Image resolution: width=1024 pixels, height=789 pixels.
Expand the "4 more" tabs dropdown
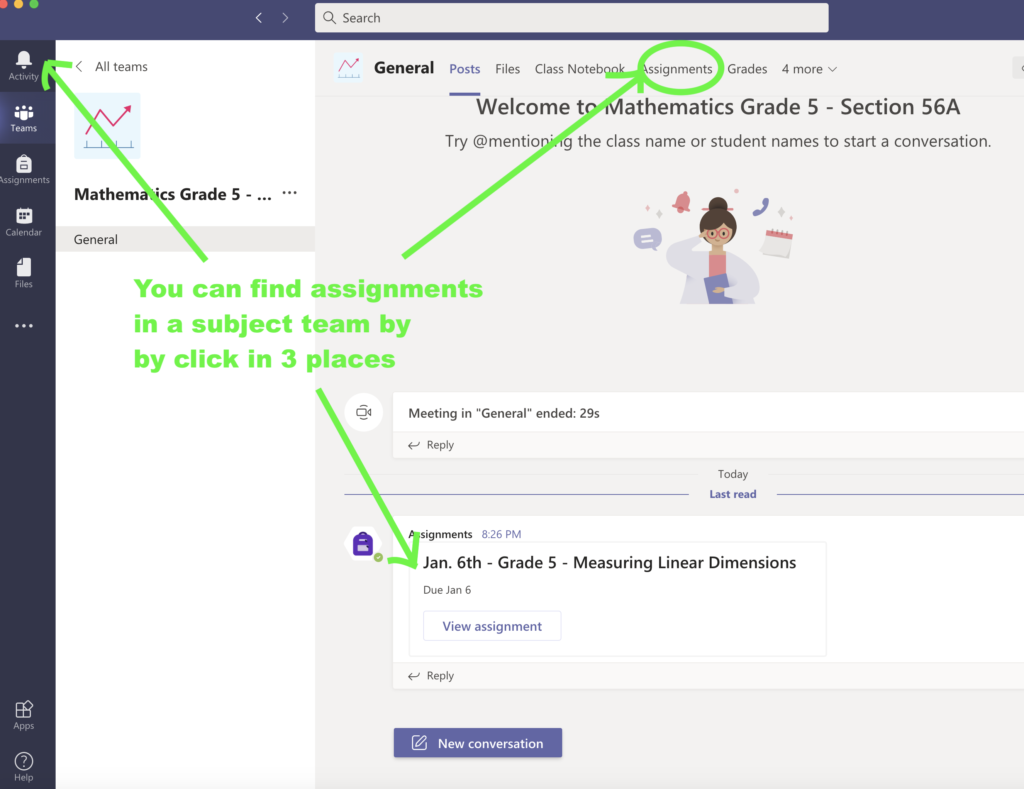(x=809, y=69)
